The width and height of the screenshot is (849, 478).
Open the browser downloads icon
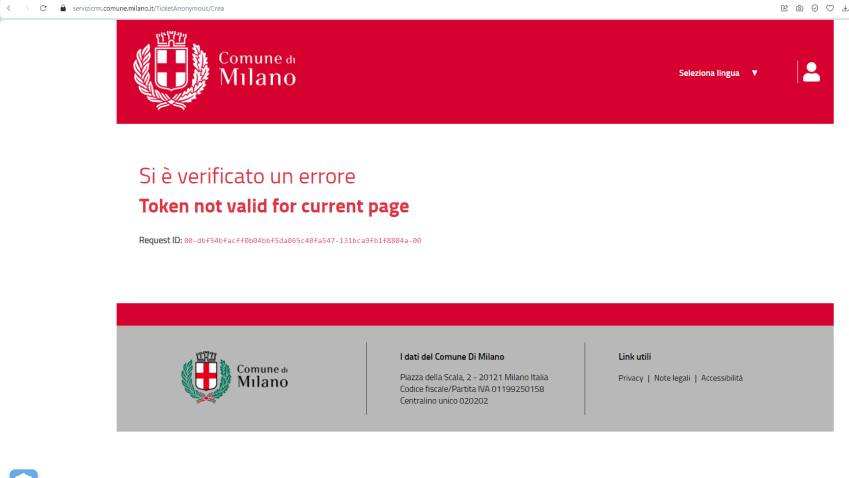tap(843, 8)
